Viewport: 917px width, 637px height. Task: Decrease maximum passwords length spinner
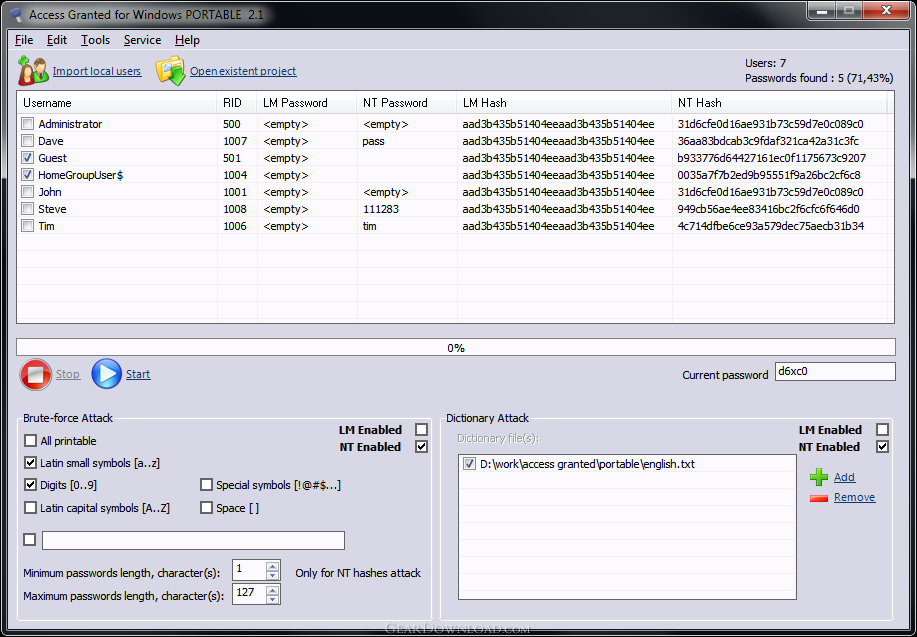272,599
